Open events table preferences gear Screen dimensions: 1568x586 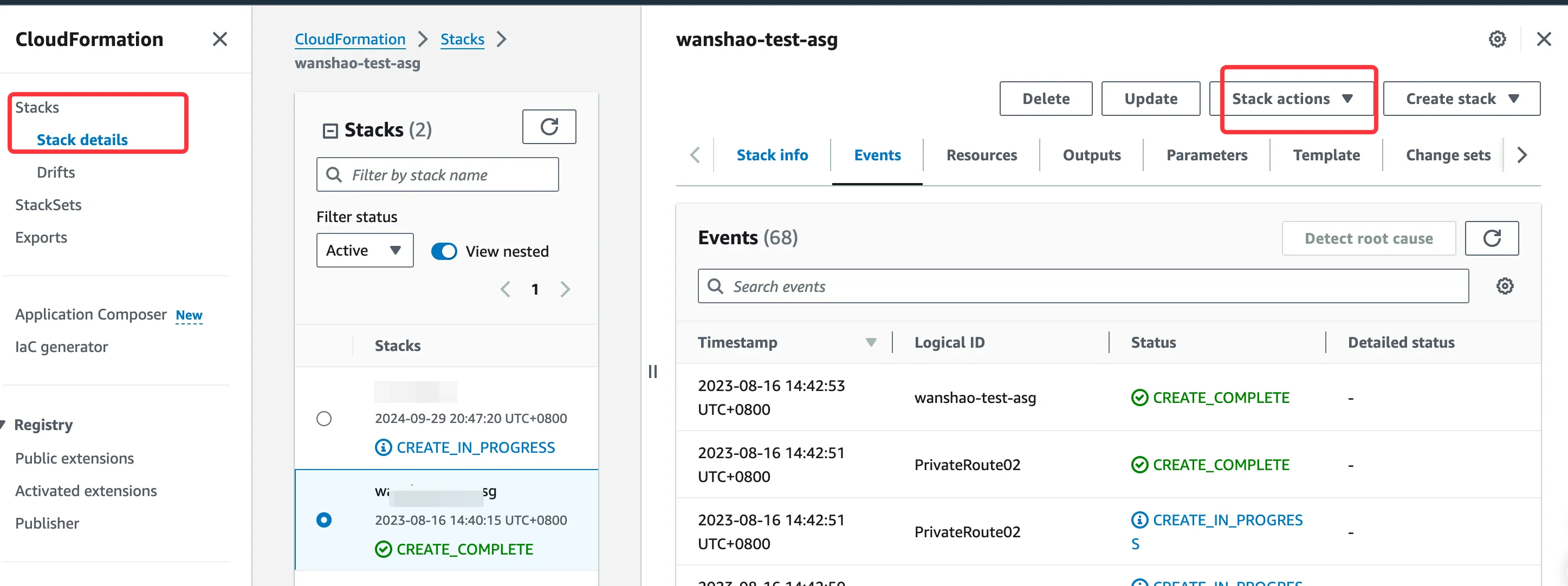point(1504,286)
